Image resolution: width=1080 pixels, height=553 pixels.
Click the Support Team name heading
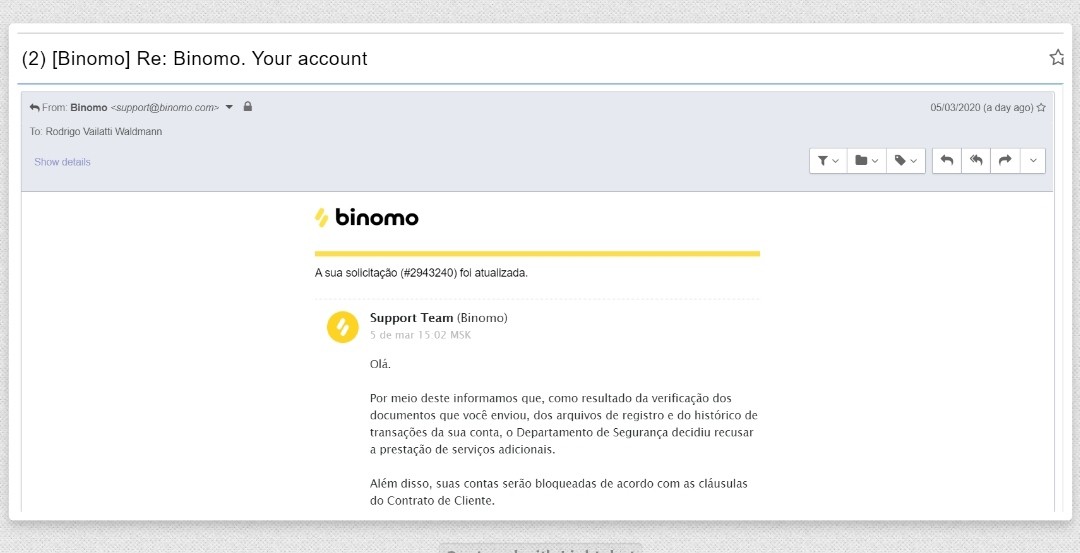pos(411,317)
